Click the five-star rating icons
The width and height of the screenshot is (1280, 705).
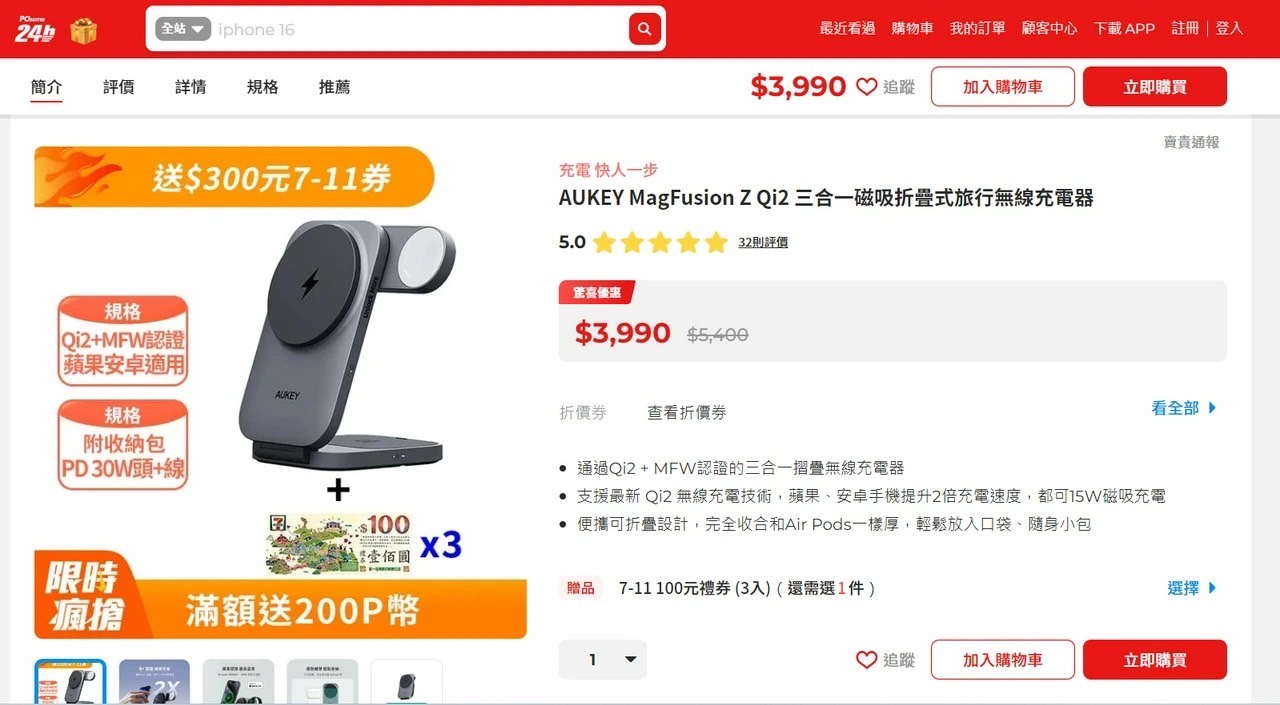coord(660,242)
